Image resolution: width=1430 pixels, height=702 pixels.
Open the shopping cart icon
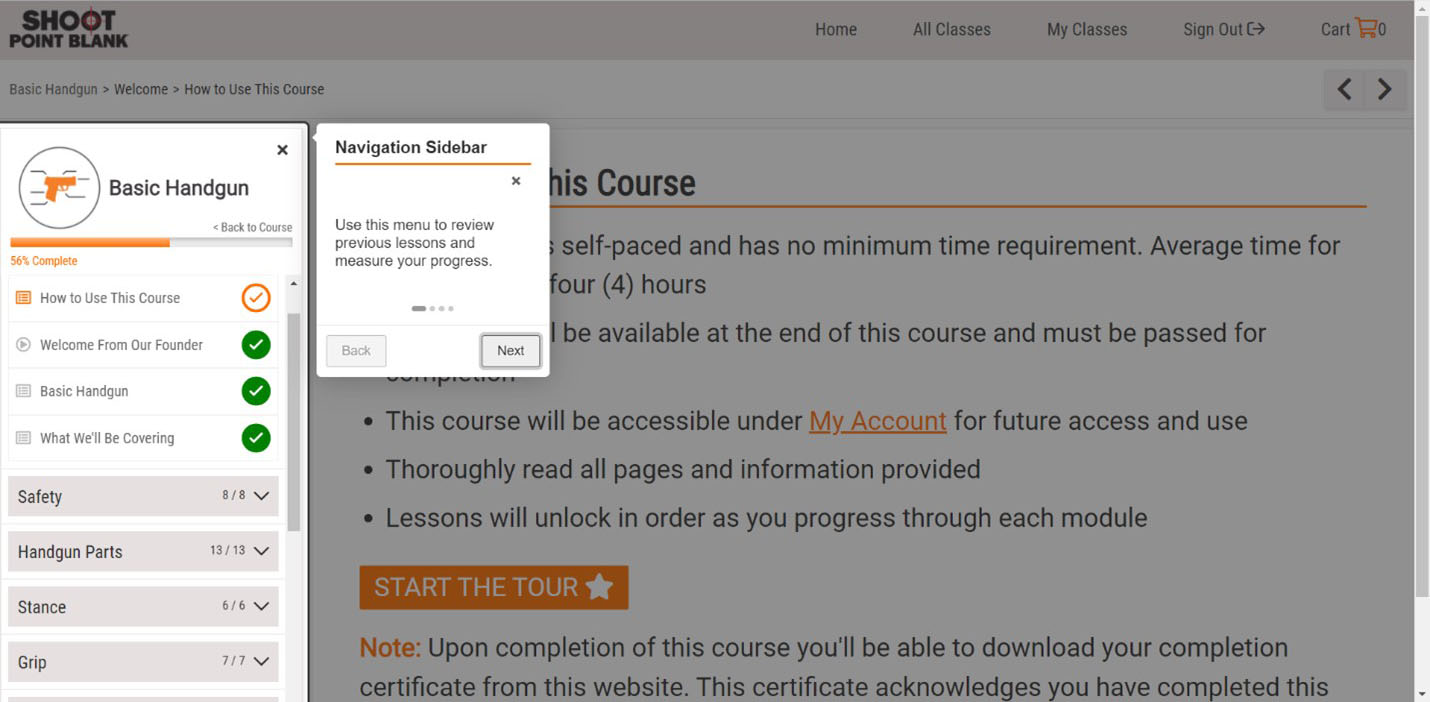pyautogui.click(x=1365, y=28)
